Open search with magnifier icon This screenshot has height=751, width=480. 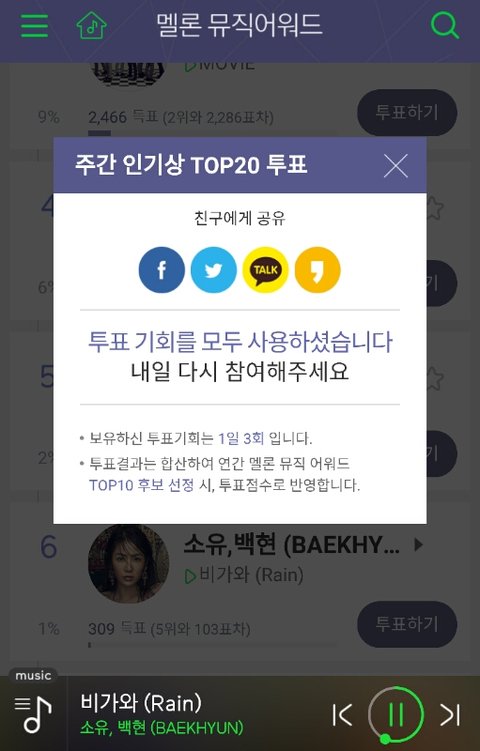[445, 25]
